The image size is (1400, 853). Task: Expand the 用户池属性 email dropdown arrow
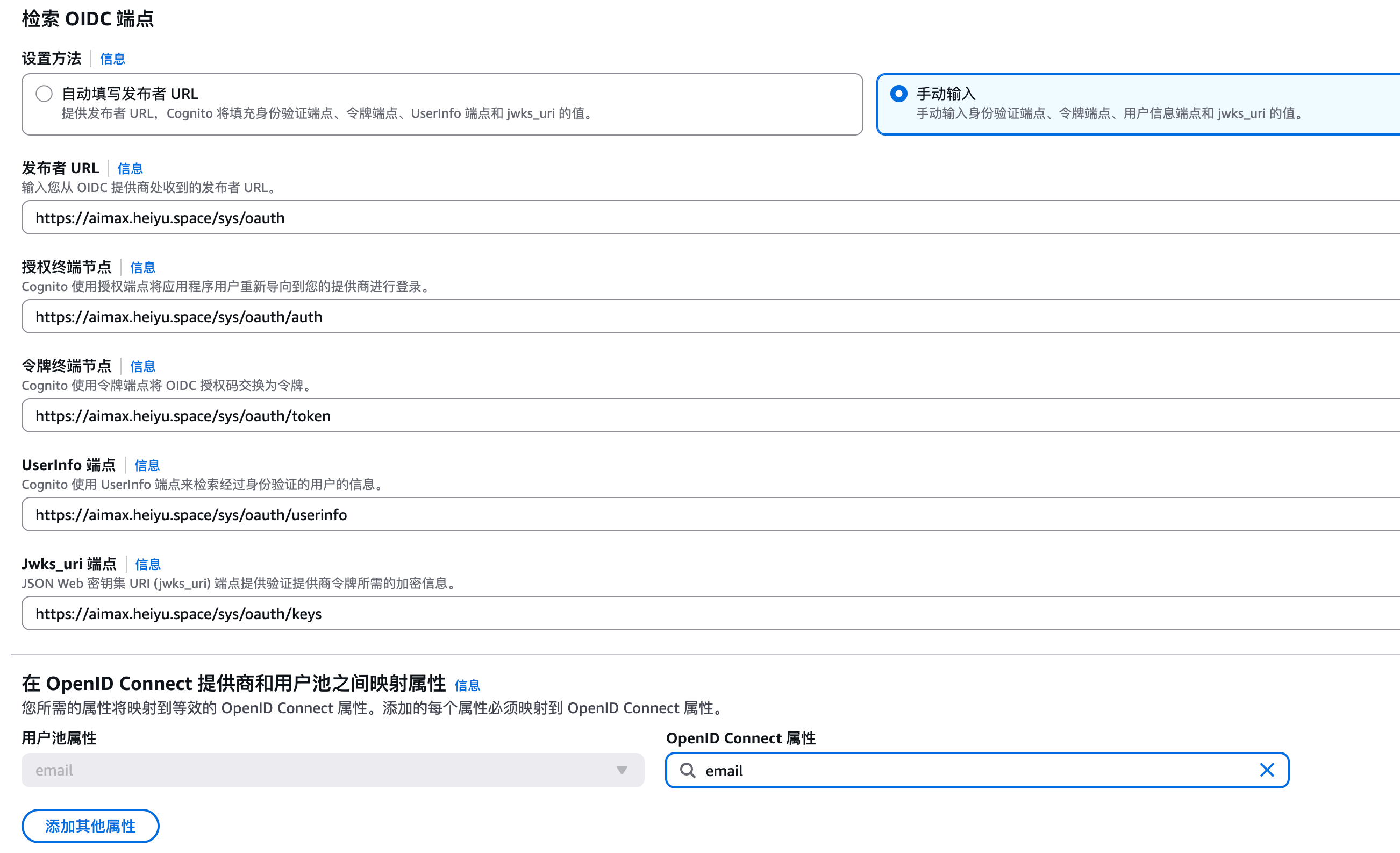pos(622,770)
